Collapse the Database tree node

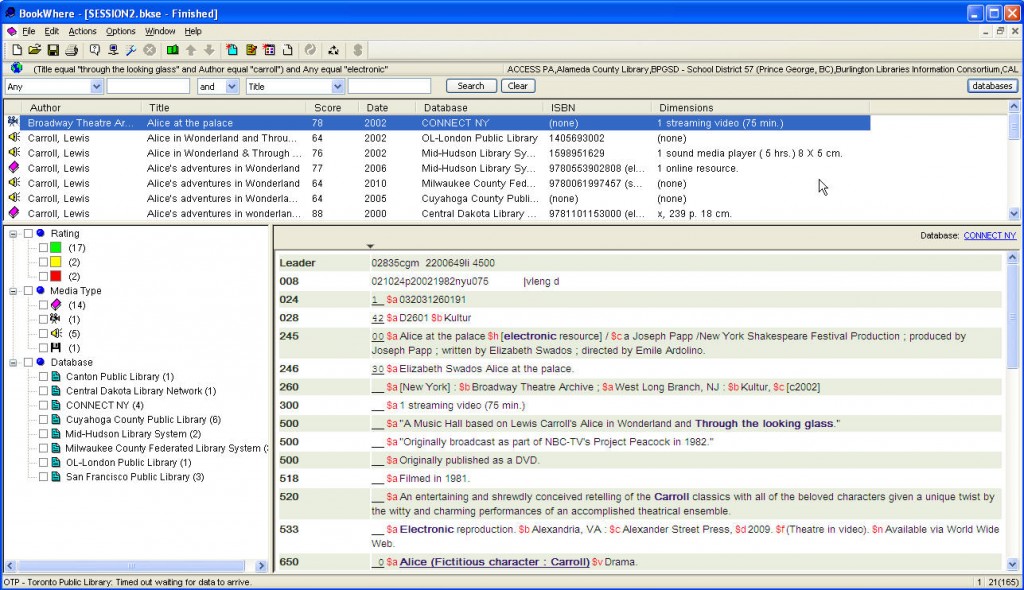[x=13, y=362]
